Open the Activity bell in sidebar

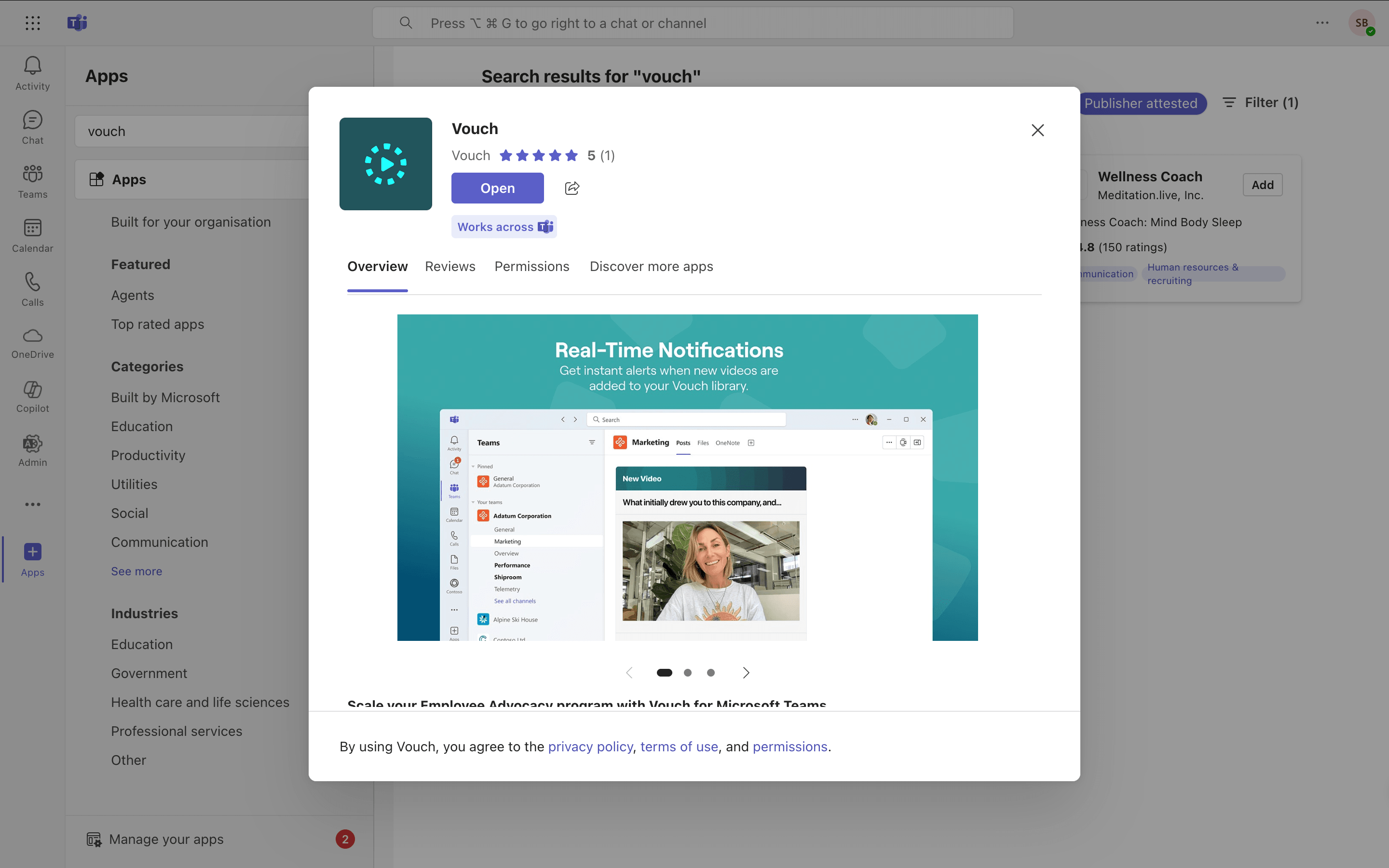pos(33,73)
